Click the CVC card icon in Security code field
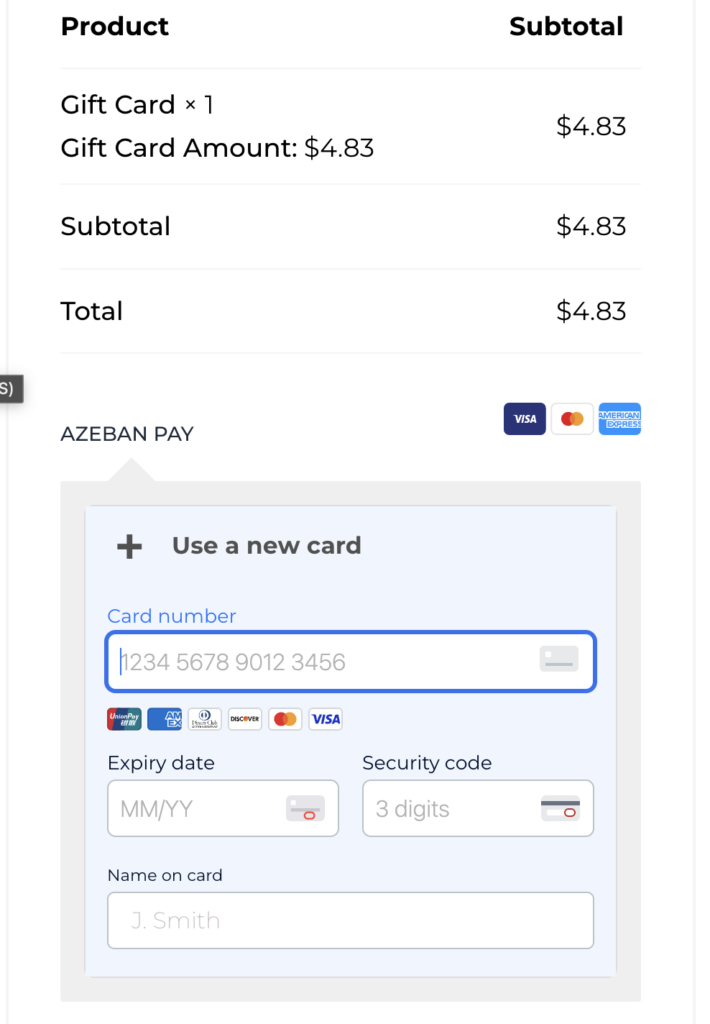 point(560,808)
